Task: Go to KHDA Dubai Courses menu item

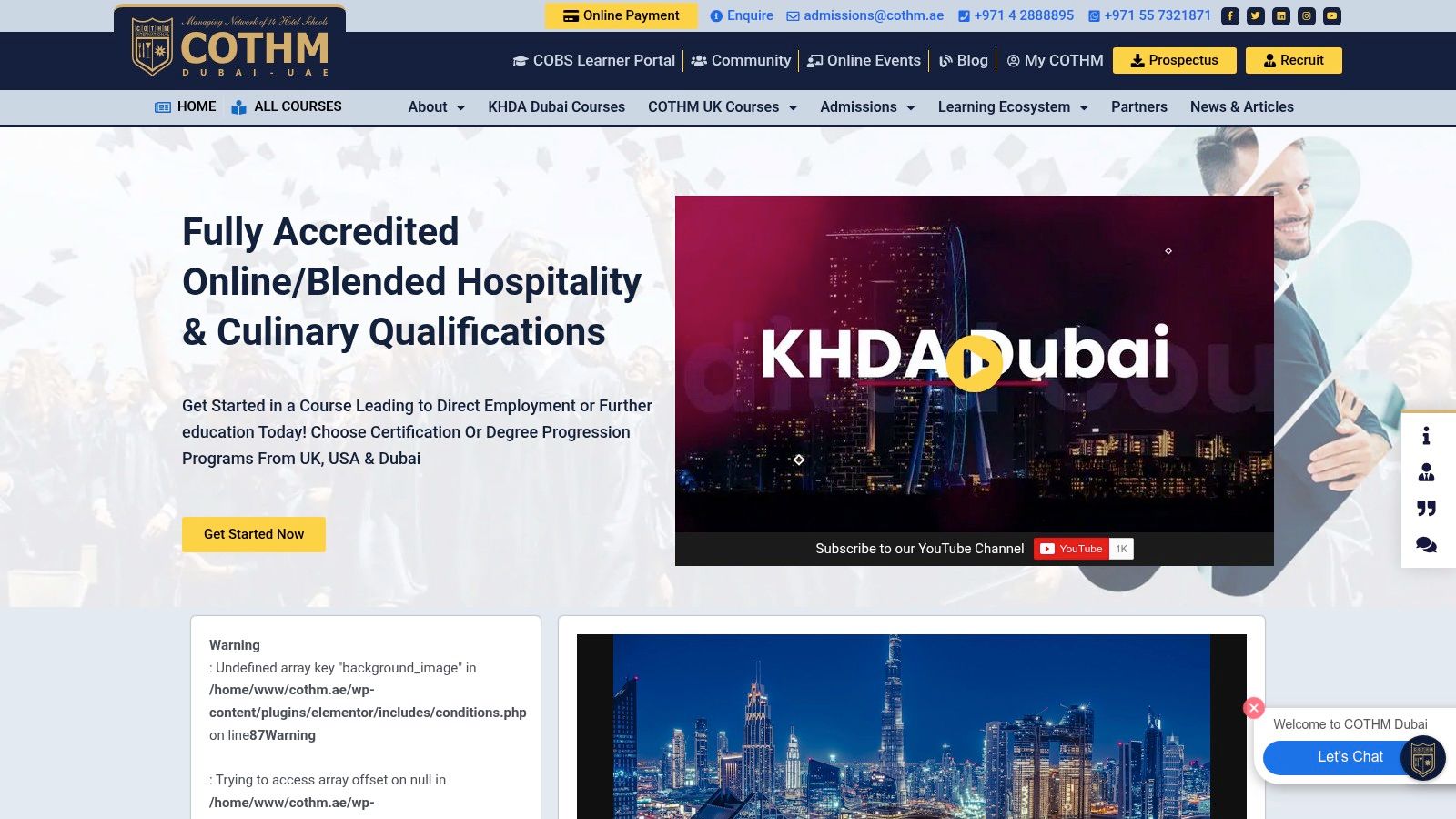Action: coord(556,106)
